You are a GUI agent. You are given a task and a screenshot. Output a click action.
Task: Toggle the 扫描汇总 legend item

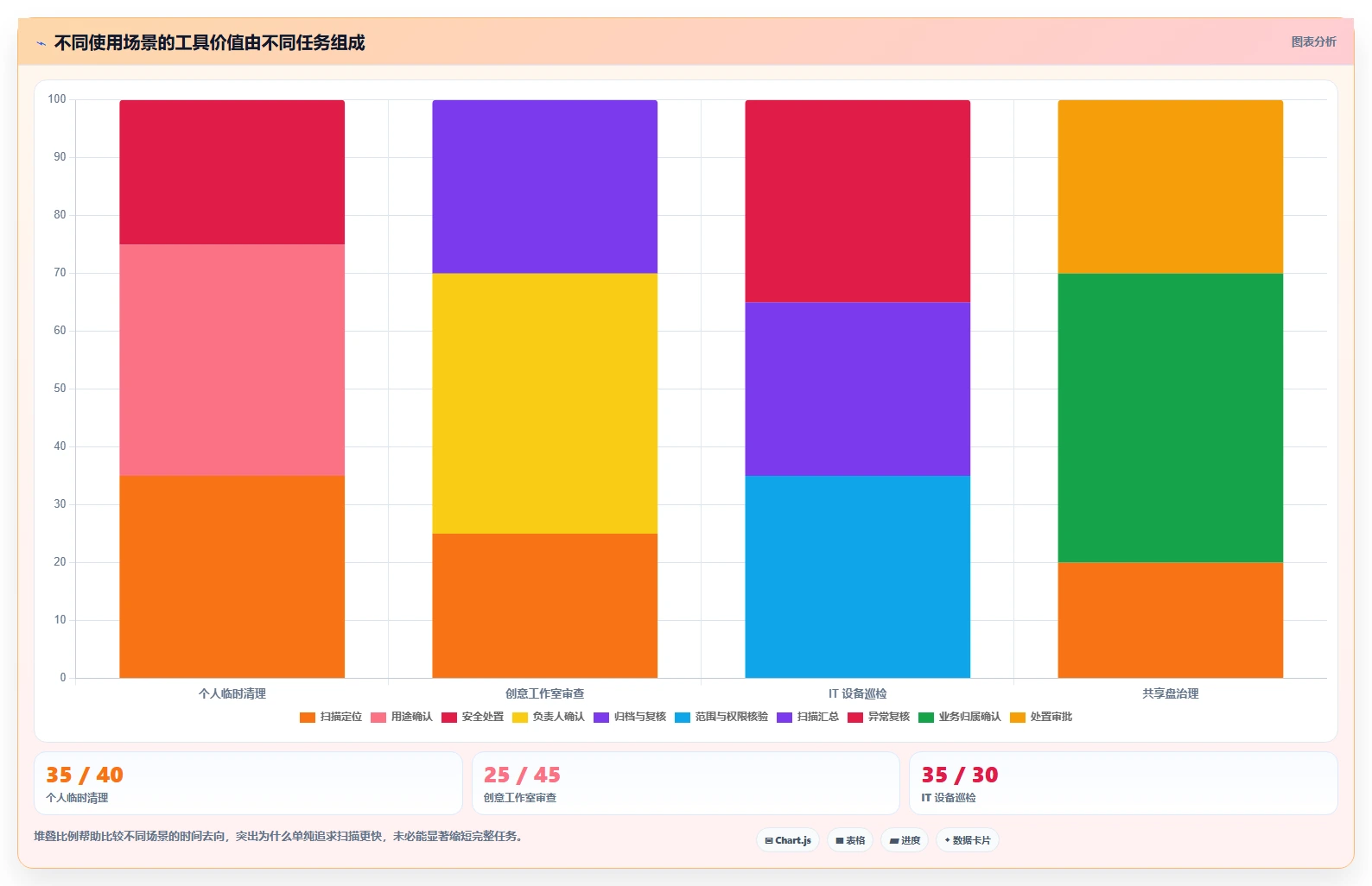click(808, 717)
